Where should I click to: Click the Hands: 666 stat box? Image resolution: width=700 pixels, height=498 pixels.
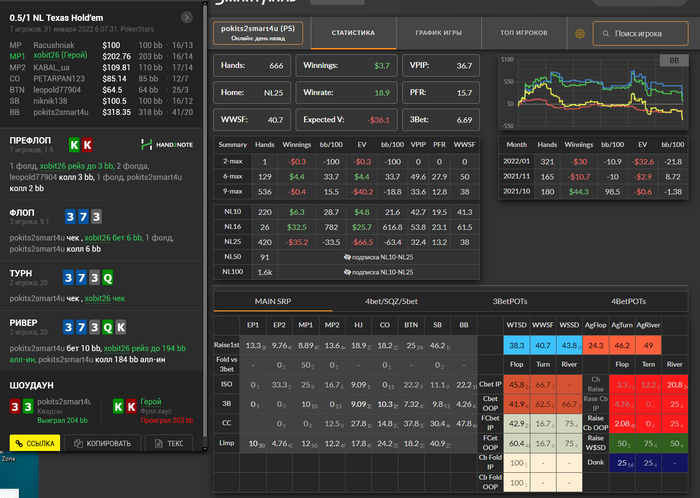[x=252, y=66]
